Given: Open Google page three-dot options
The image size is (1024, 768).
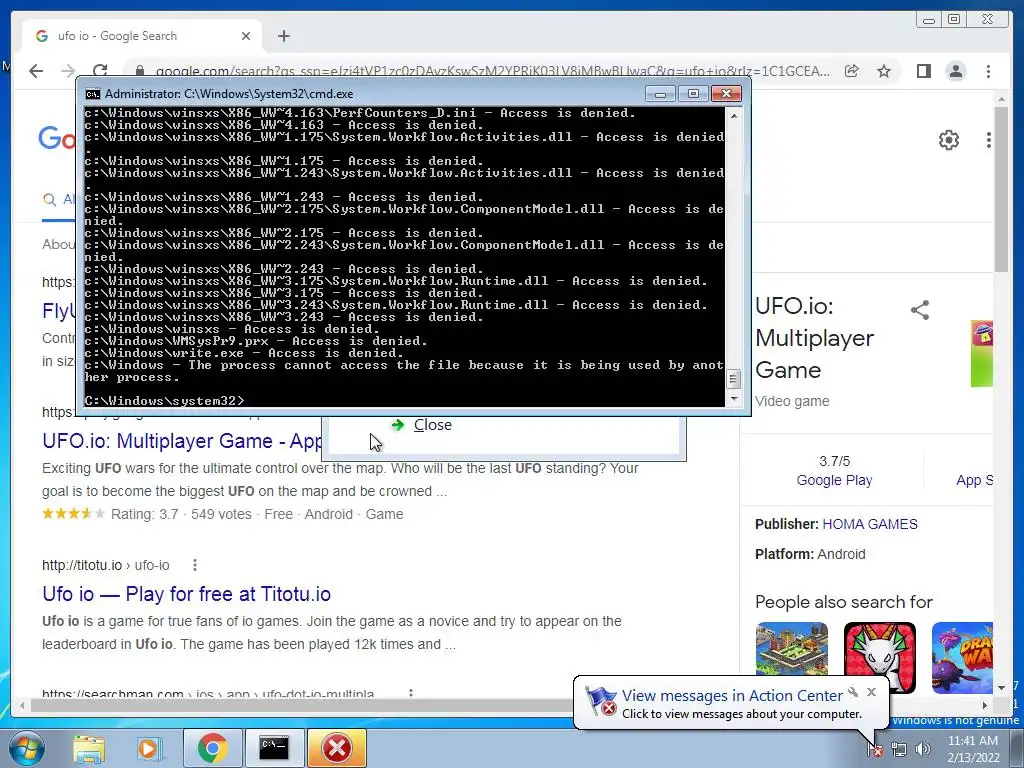Looking at the screenshot, I should pos(989,140).
